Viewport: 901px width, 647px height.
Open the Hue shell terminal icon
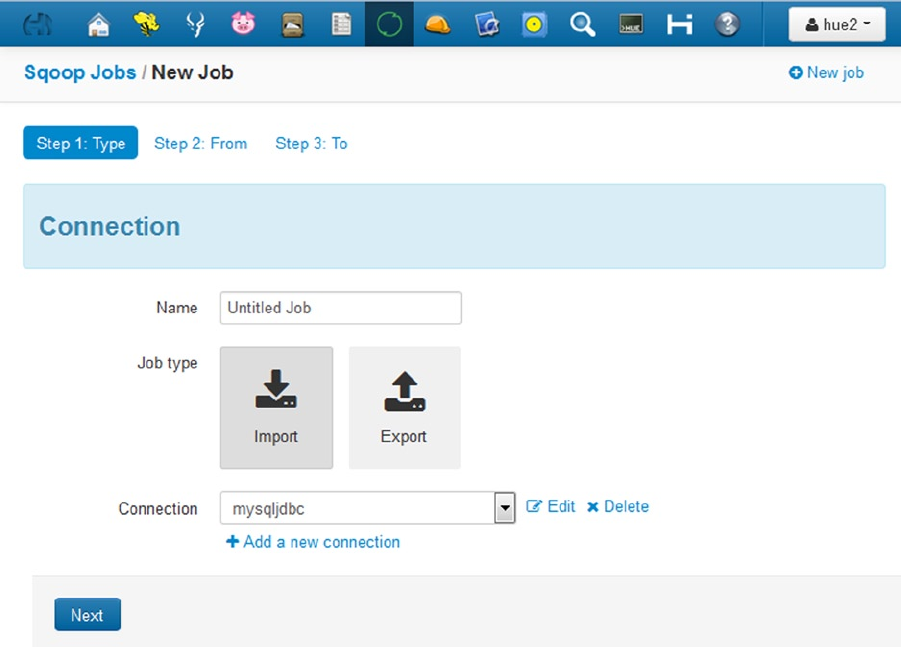pyautogui.click(x=630, y=24)
